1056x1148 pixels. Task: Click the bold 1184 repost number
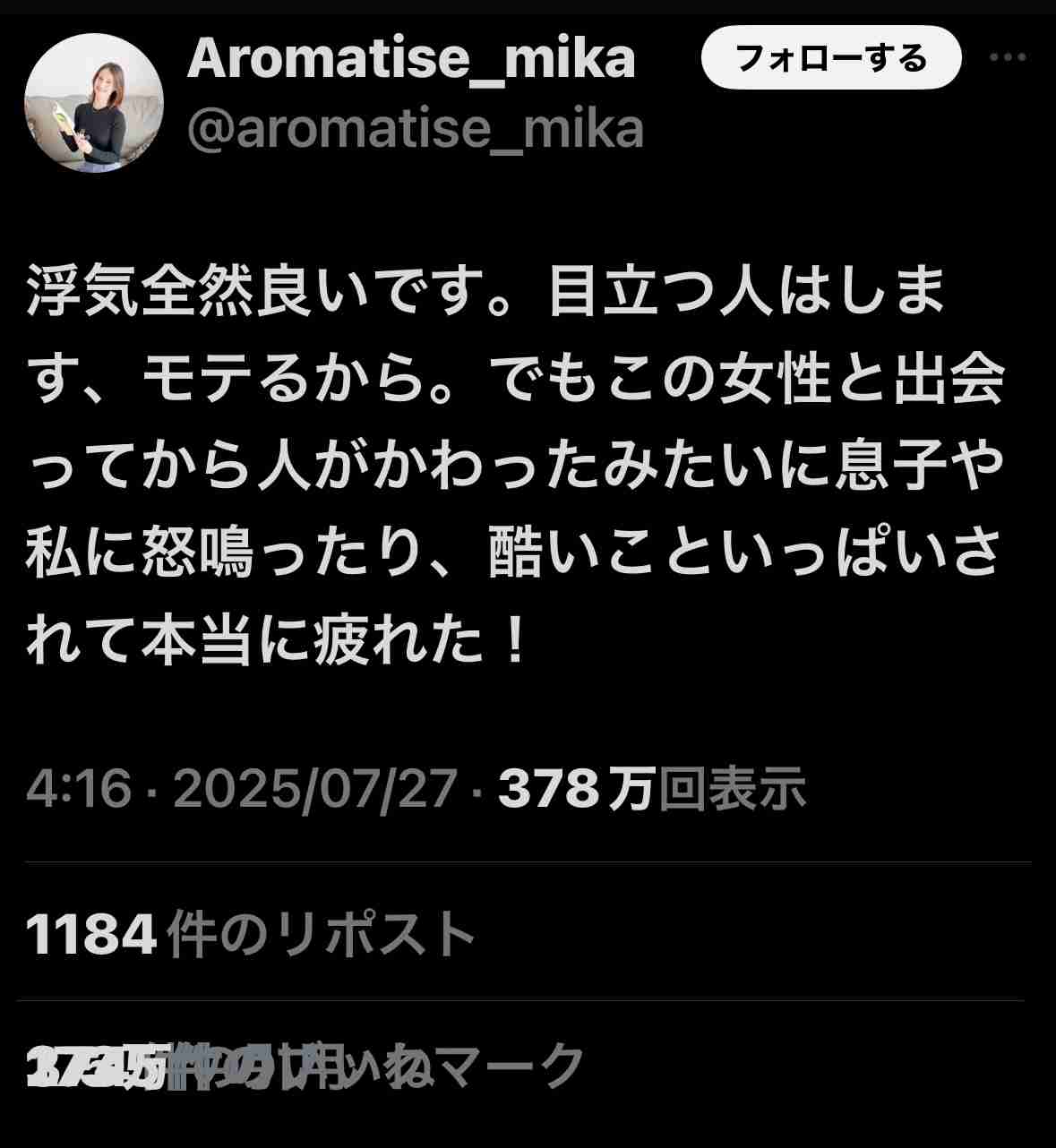[x=91, y=935]
